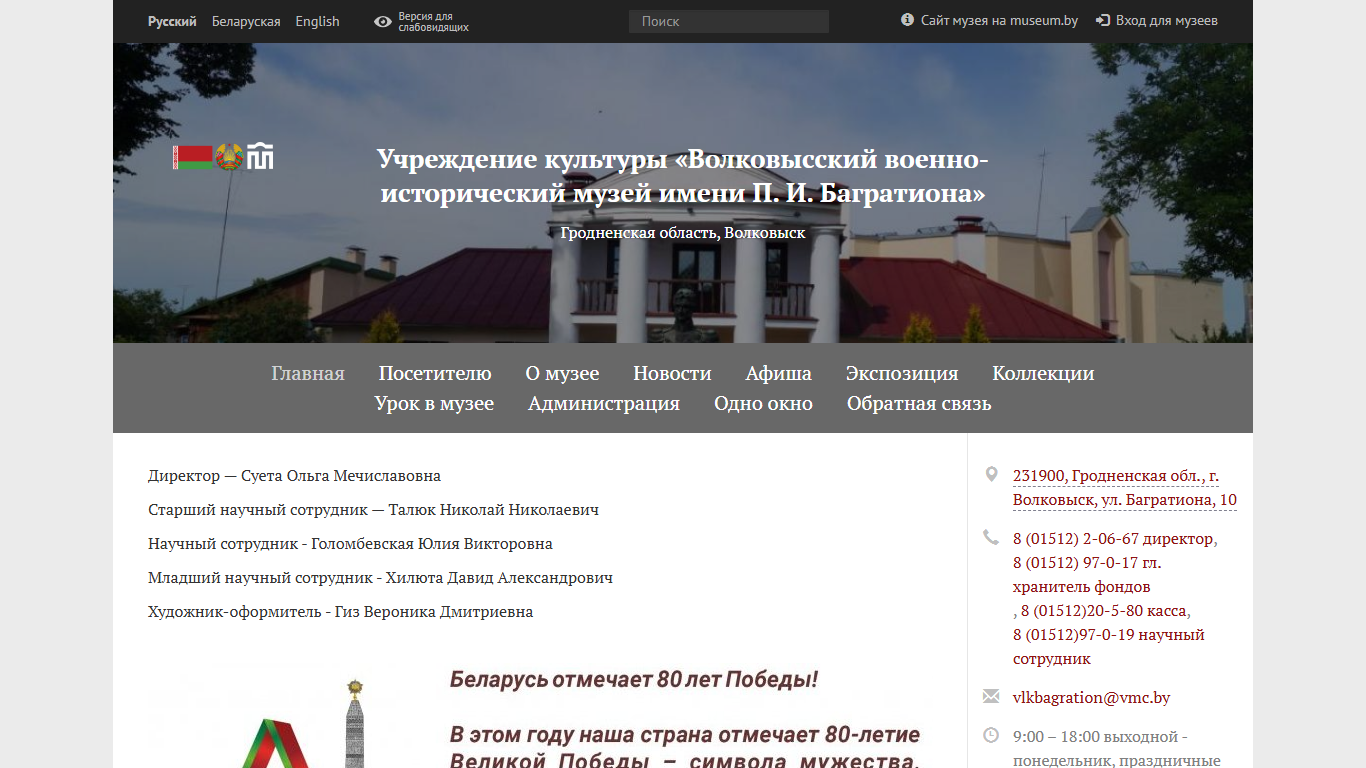
Task: Switch language to English
Action: pyautogui.click(x=317, y=21)
